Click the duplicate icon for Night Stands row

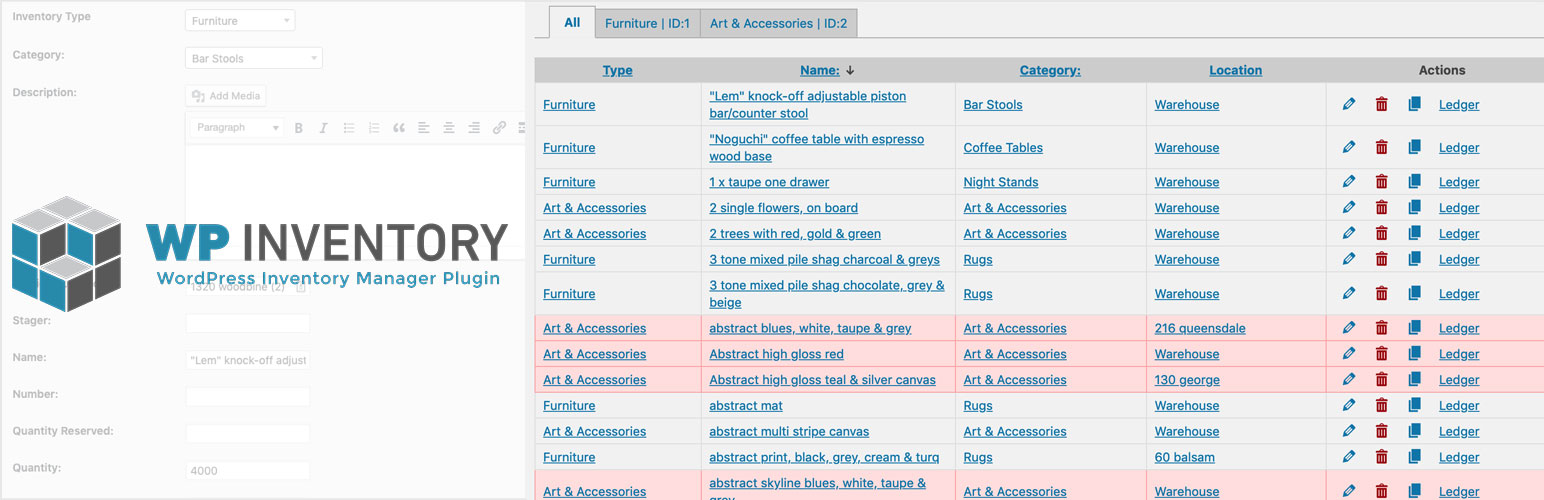pyautogui.click(x=1414, y=182)
